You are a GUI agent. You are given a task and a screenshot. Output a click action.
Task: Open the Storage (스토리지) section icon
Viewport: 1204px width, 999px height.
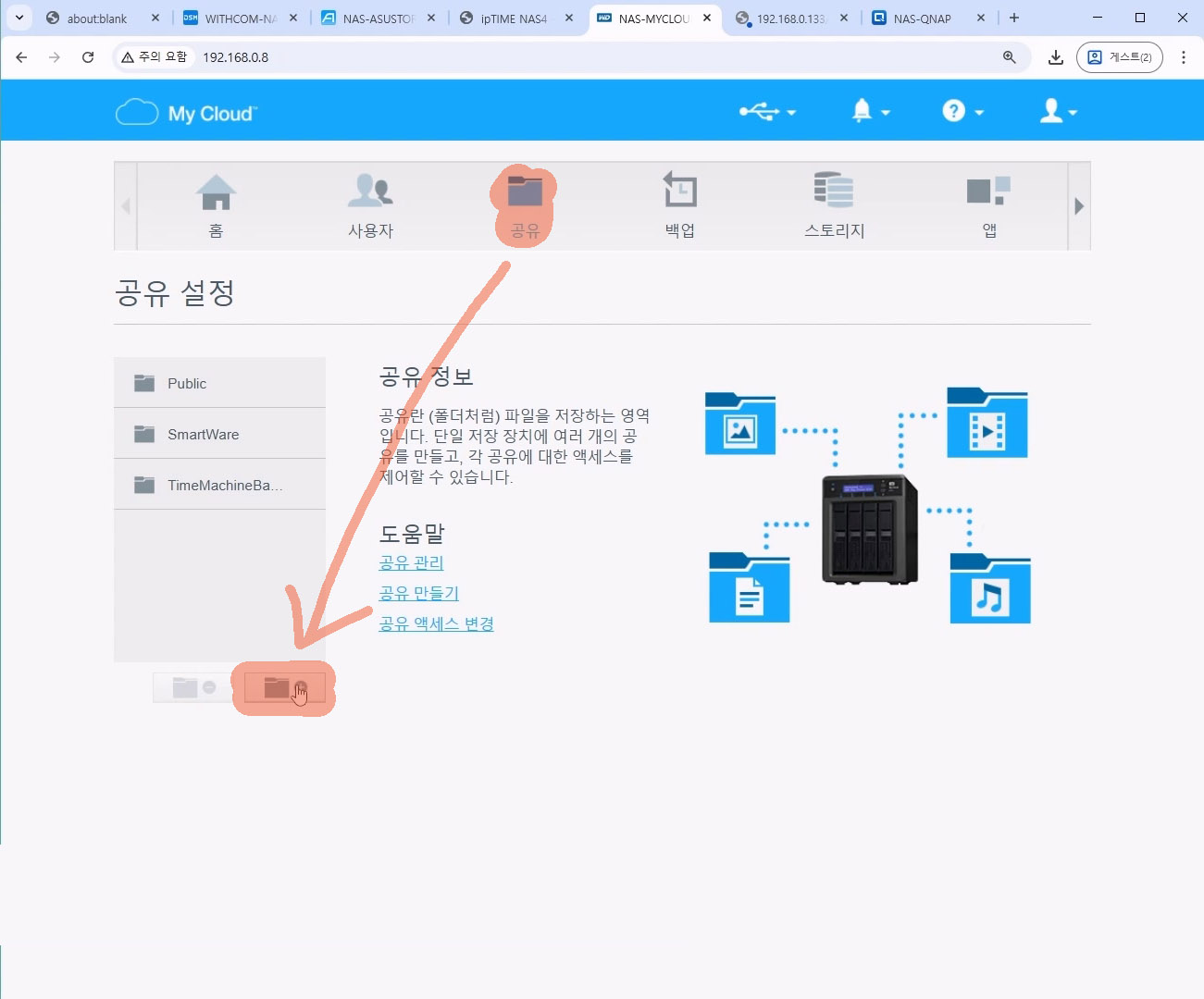[834, 191]
